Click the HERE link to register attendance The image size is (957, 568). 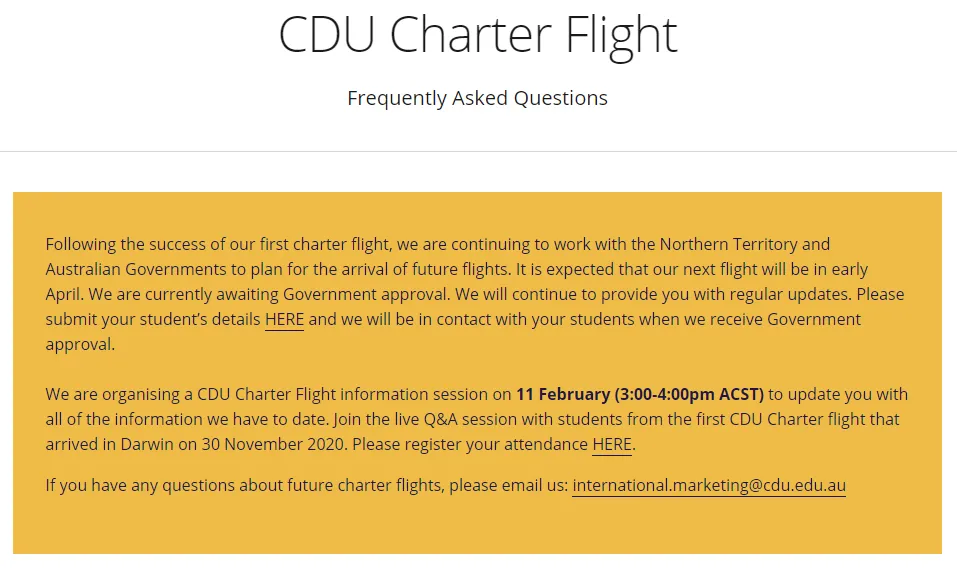(x=612, y=444)
